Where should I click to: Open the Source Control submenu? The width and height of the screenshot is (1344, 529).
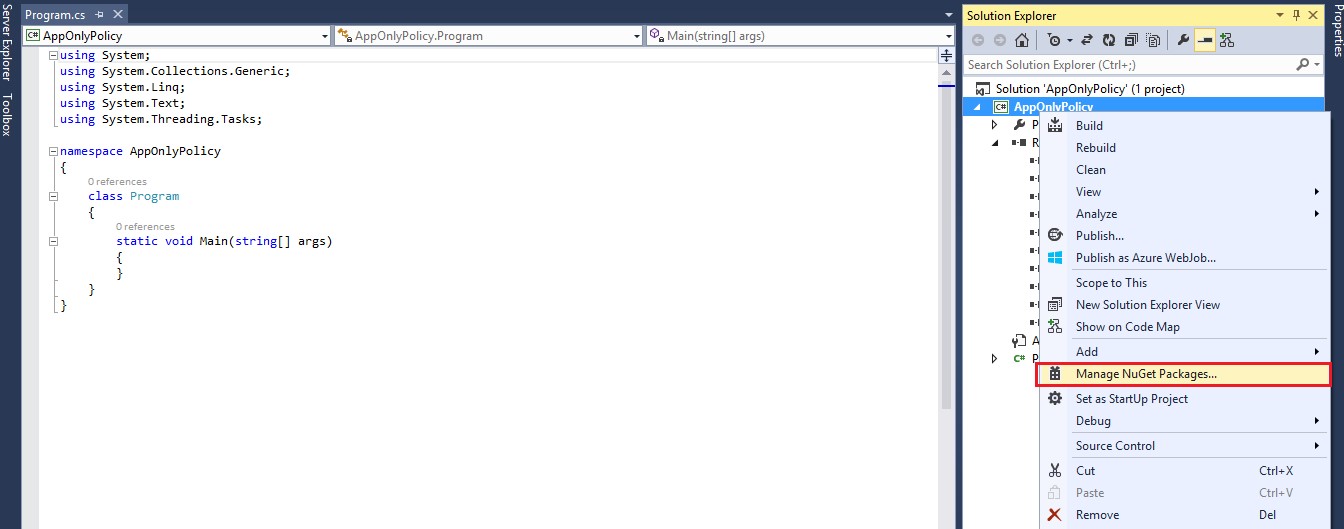coord(1184,446)
